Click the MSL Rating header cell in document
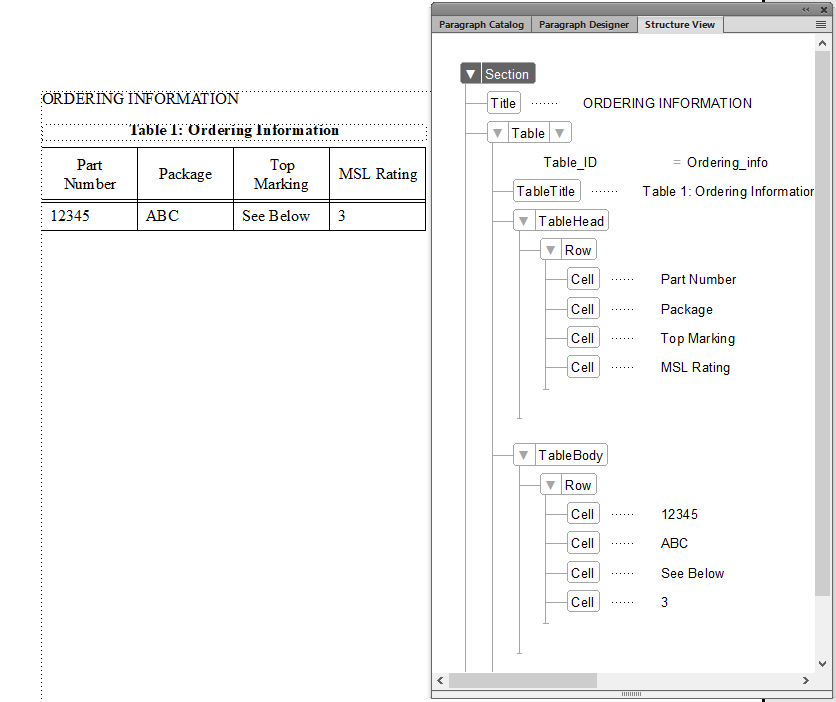This screenshot has width=836, height=702. point(377,174)
